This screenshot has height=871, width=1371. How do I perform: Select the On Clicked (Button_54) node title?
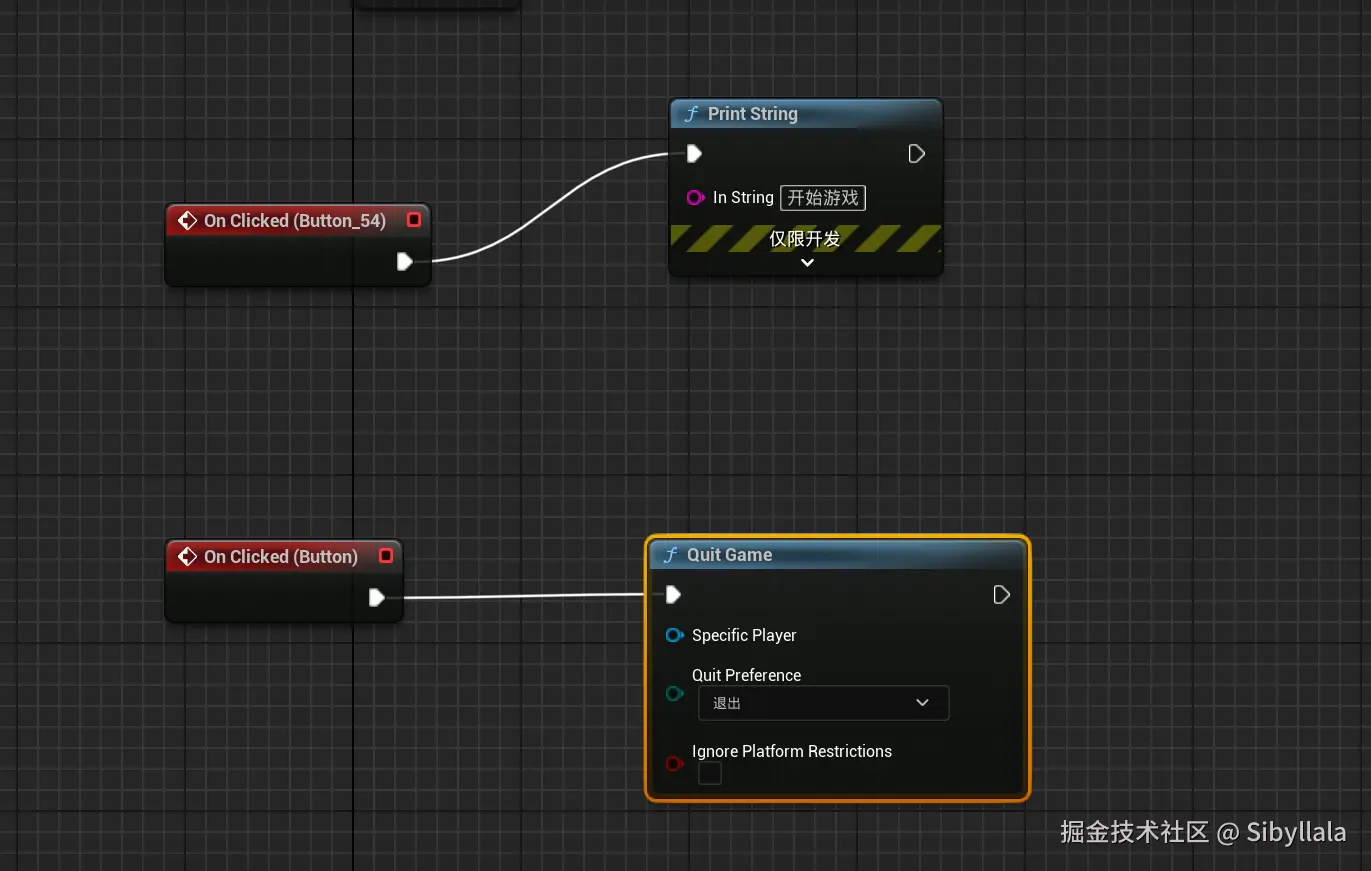coord(295,221)
